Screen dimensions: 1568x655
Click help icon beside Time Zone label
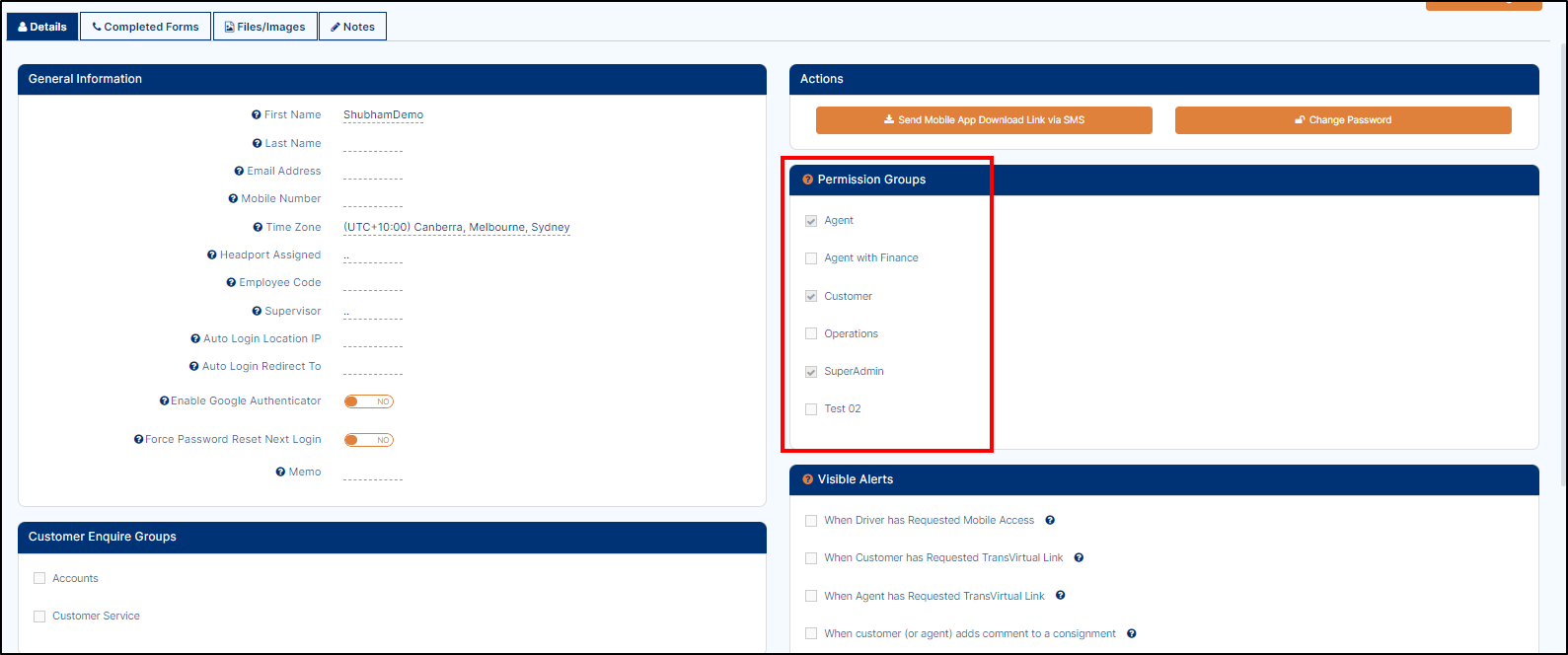pyautogui.click(x=259, y=228)
